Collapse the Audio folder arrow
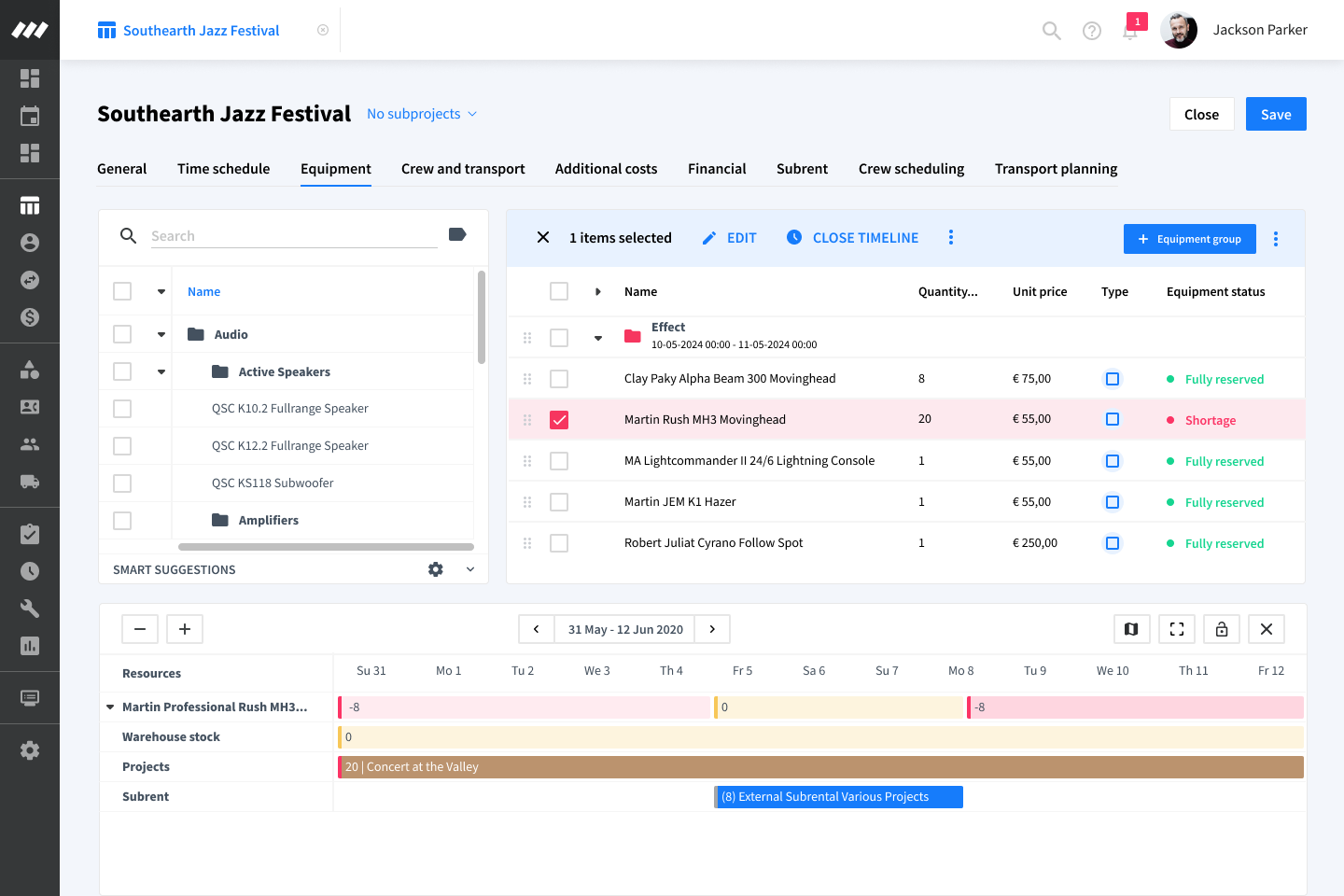The height and width of the screenshot is (896, 1344). tap(161, 334)
